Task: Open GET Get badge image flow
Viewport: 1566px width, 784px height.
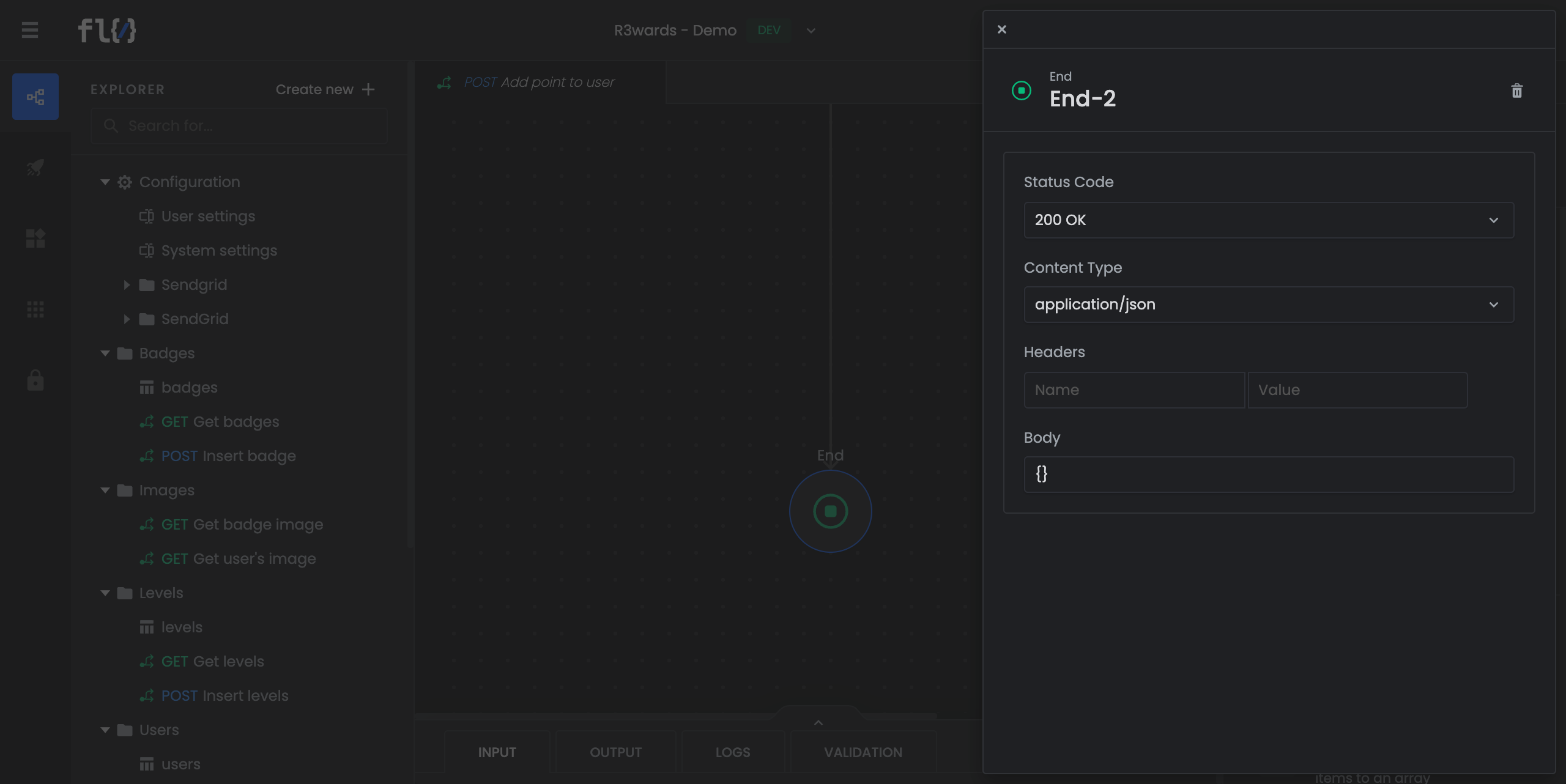Action: coord(242,525)
